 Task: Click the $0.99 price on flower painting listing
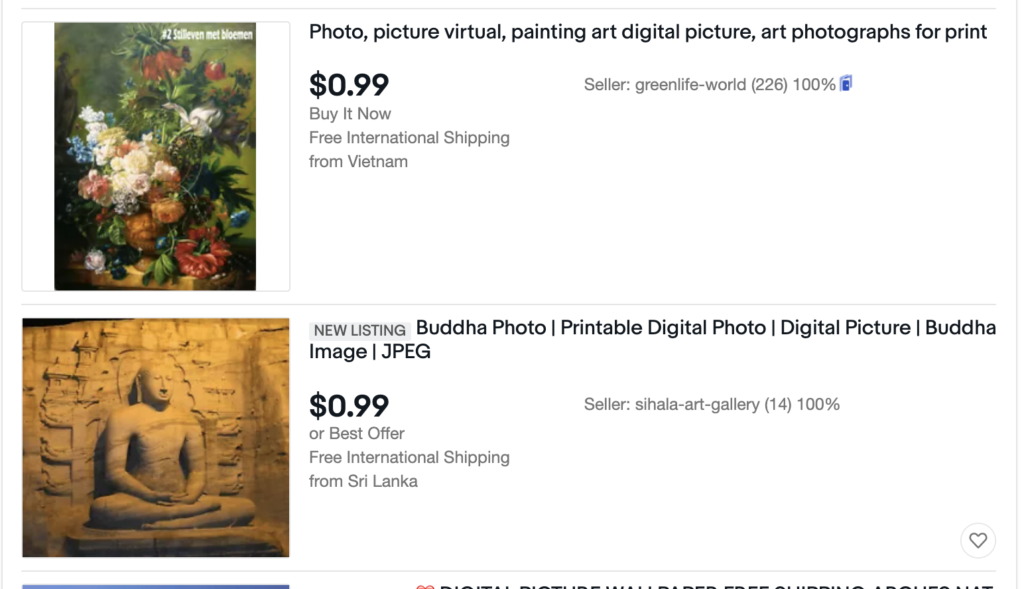349,85
